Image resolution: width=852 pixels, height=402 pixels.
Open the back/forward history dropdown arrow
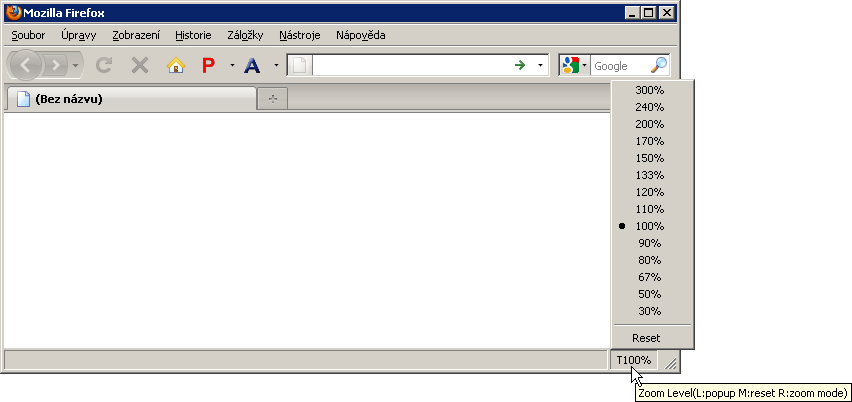point(76,66)
